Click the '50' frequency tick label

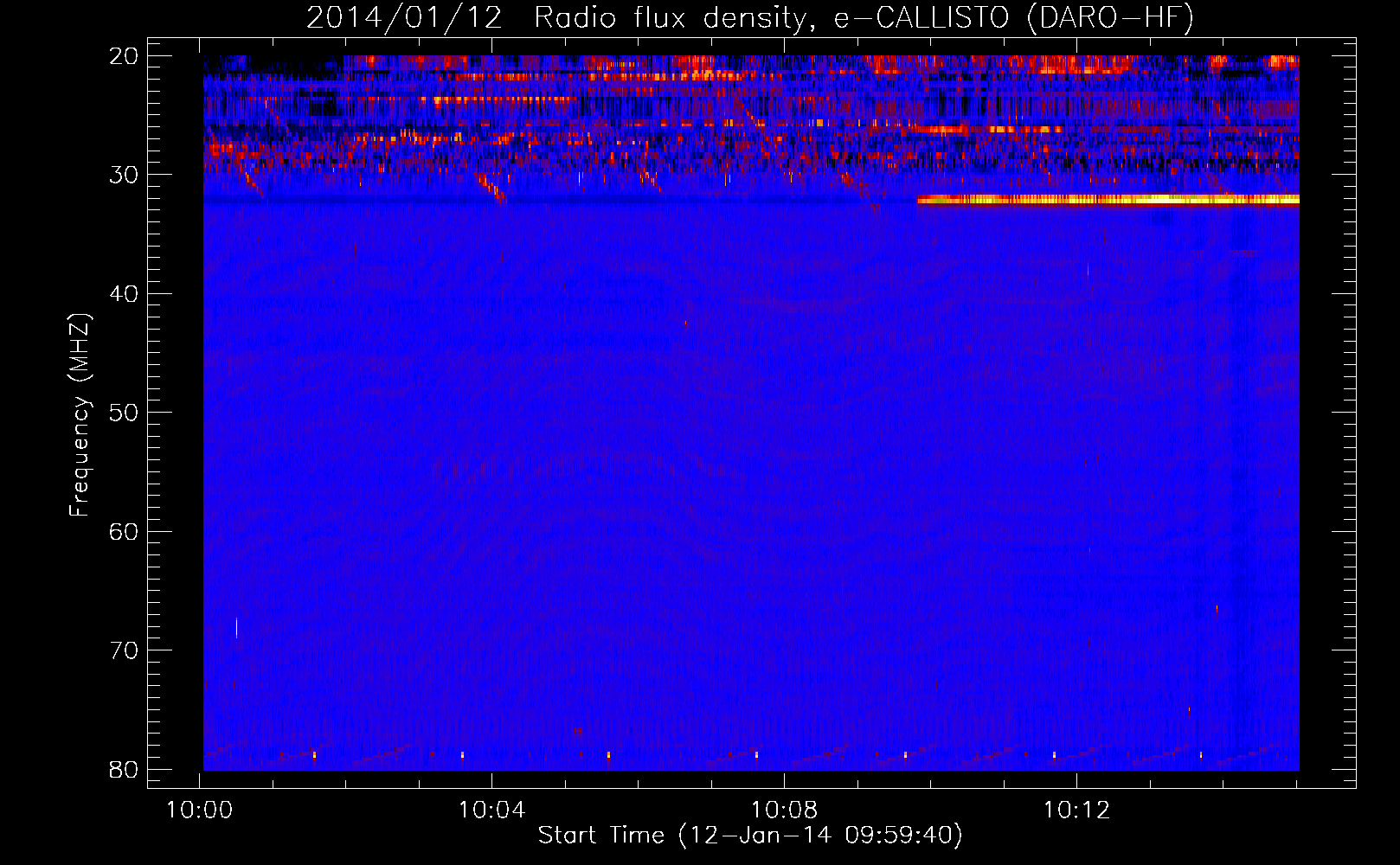coord(125,413)
